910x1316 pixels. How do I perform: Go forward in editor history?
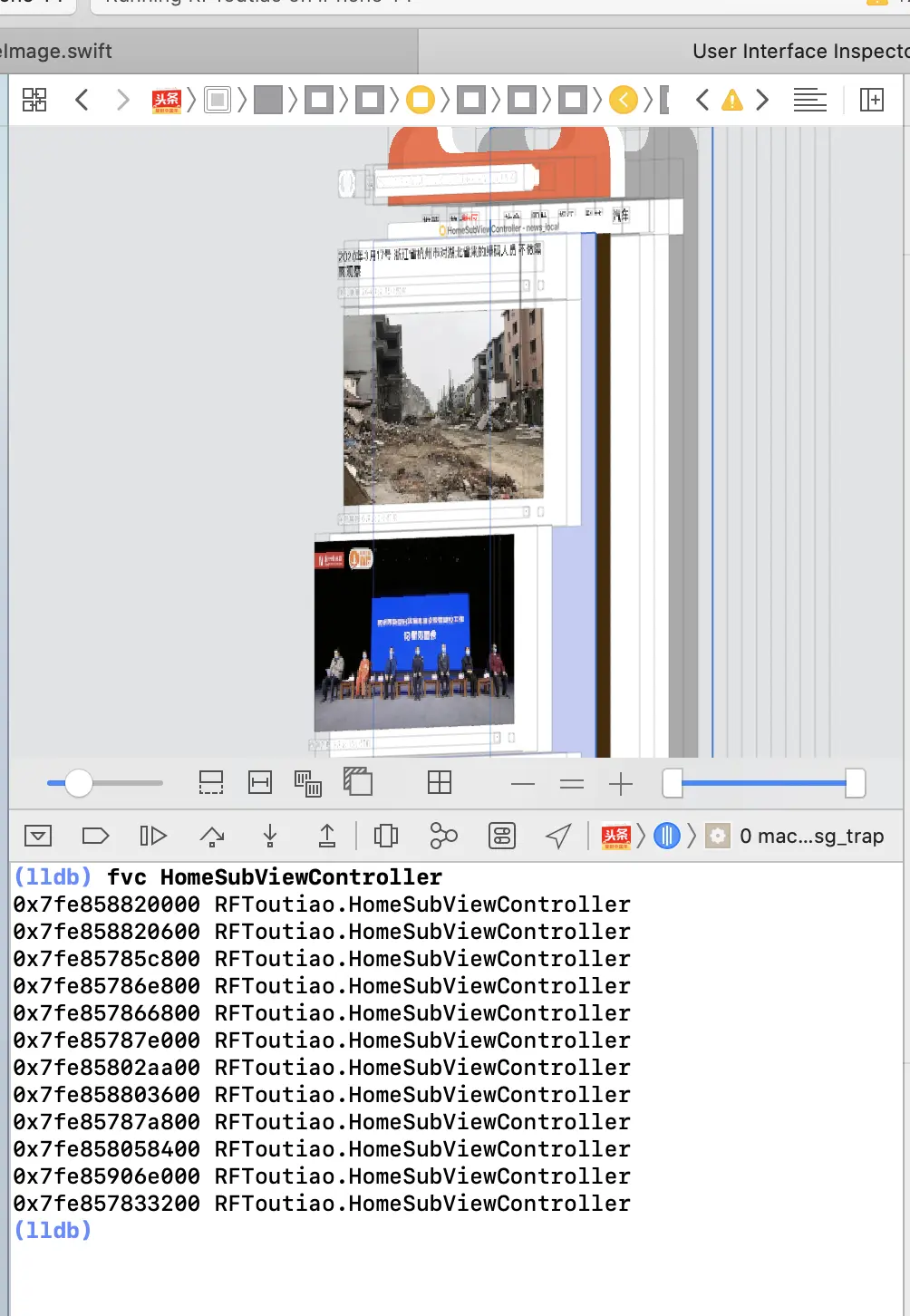click(x=123, y=100)
